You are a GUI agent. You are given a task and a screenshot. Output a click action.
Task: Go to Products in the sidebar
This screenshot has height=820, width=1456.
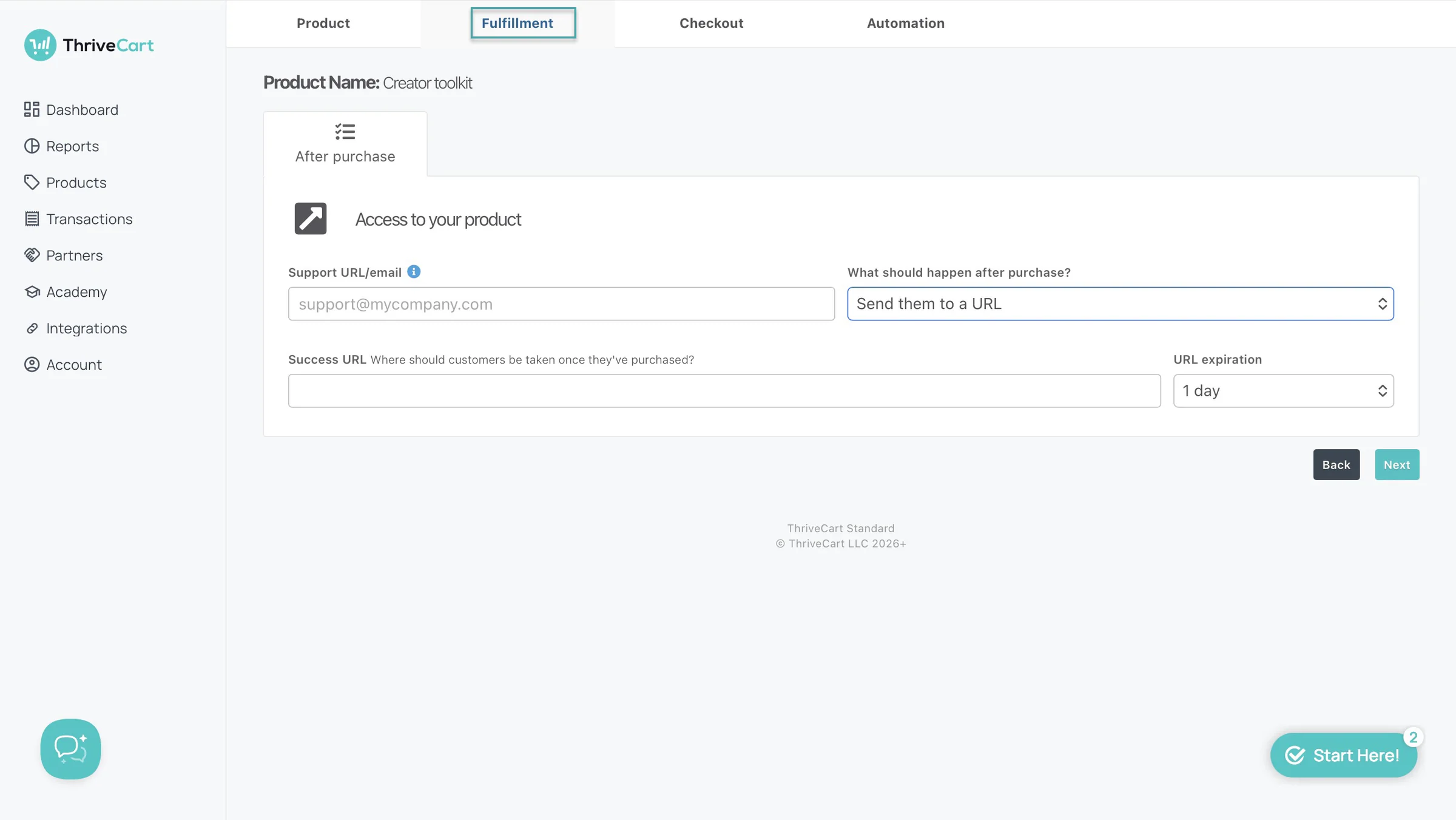pyautogui.click(x=65, y=182)
